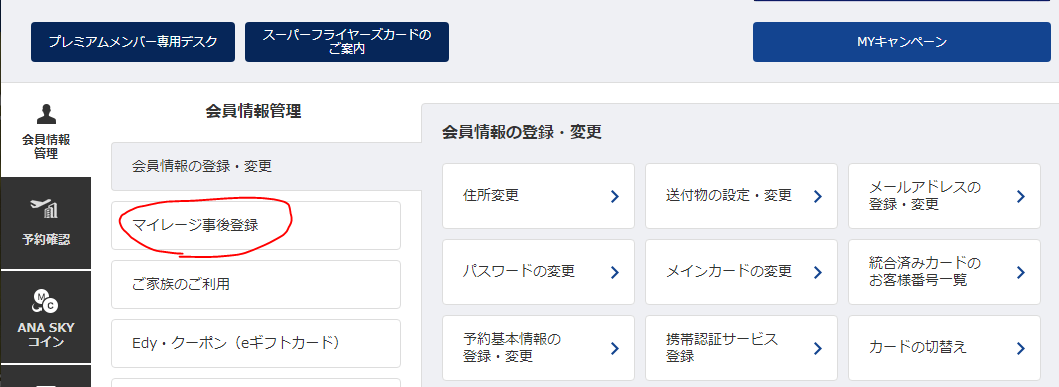This screenshot has height=387, width=1059.
Task: Click the arrow on メールアドレスの登録・変更
Action: point(1021,197)
